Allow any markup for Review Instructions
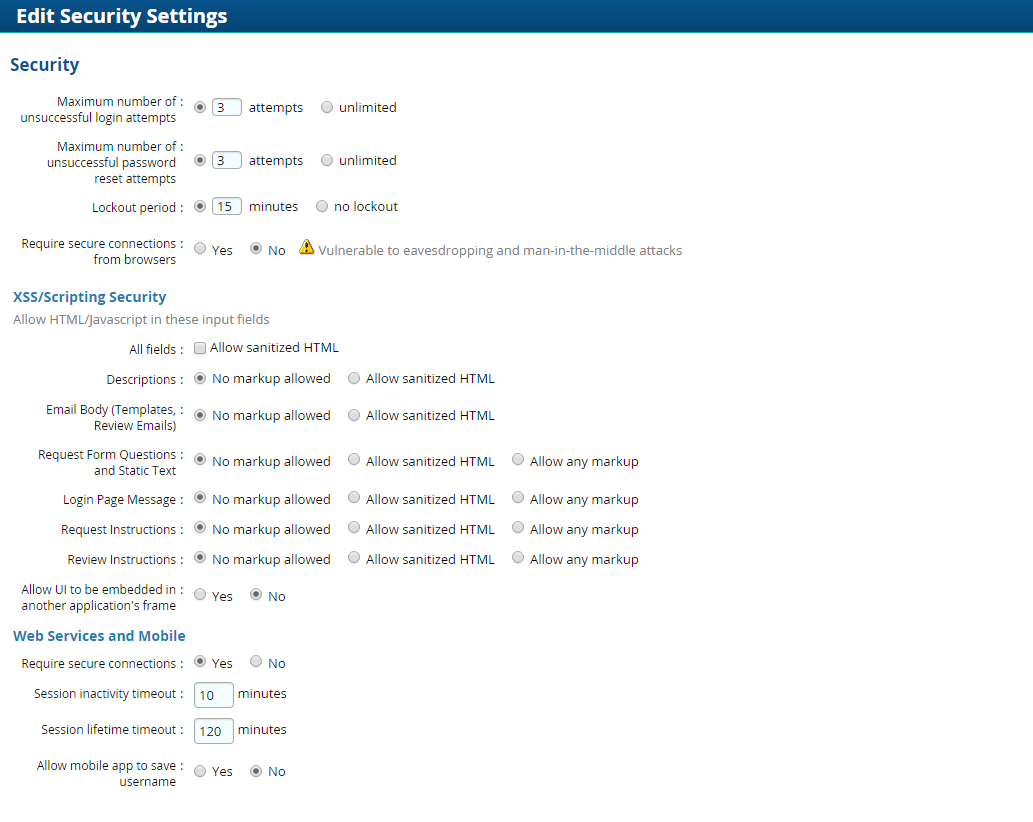This screenshot has height=822, width=1033. pyautogui.click(x=518, y=558)
